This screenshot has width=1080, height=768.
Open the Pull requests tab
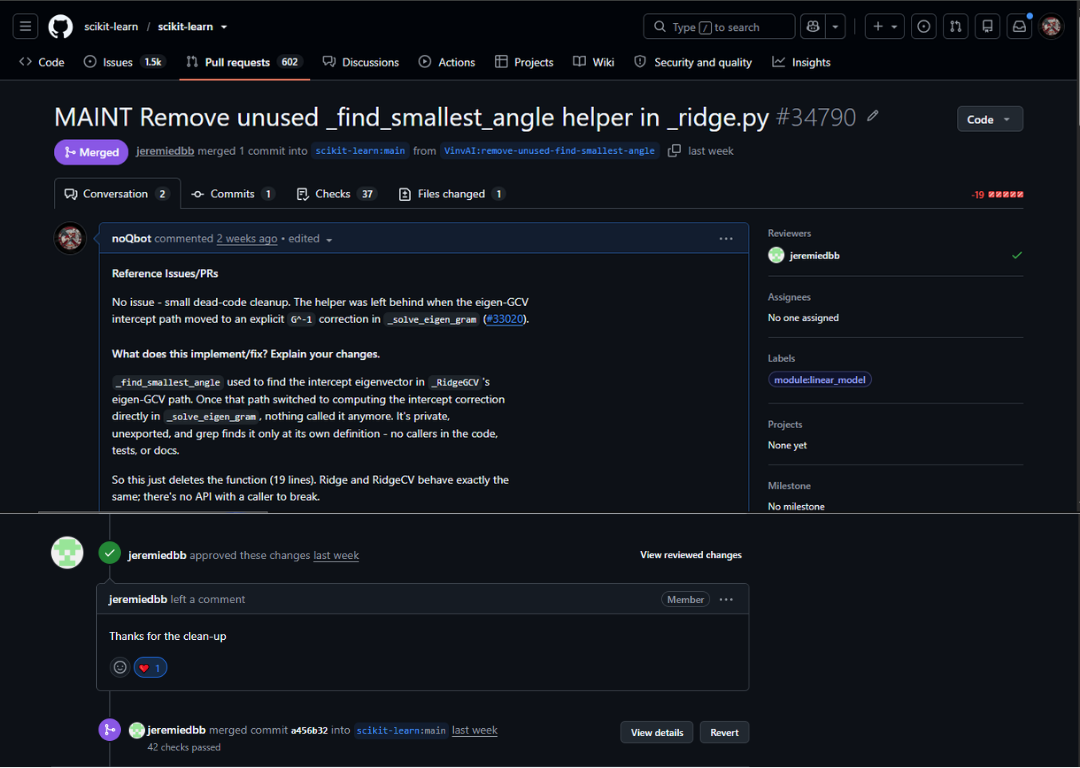click(245, 62)
